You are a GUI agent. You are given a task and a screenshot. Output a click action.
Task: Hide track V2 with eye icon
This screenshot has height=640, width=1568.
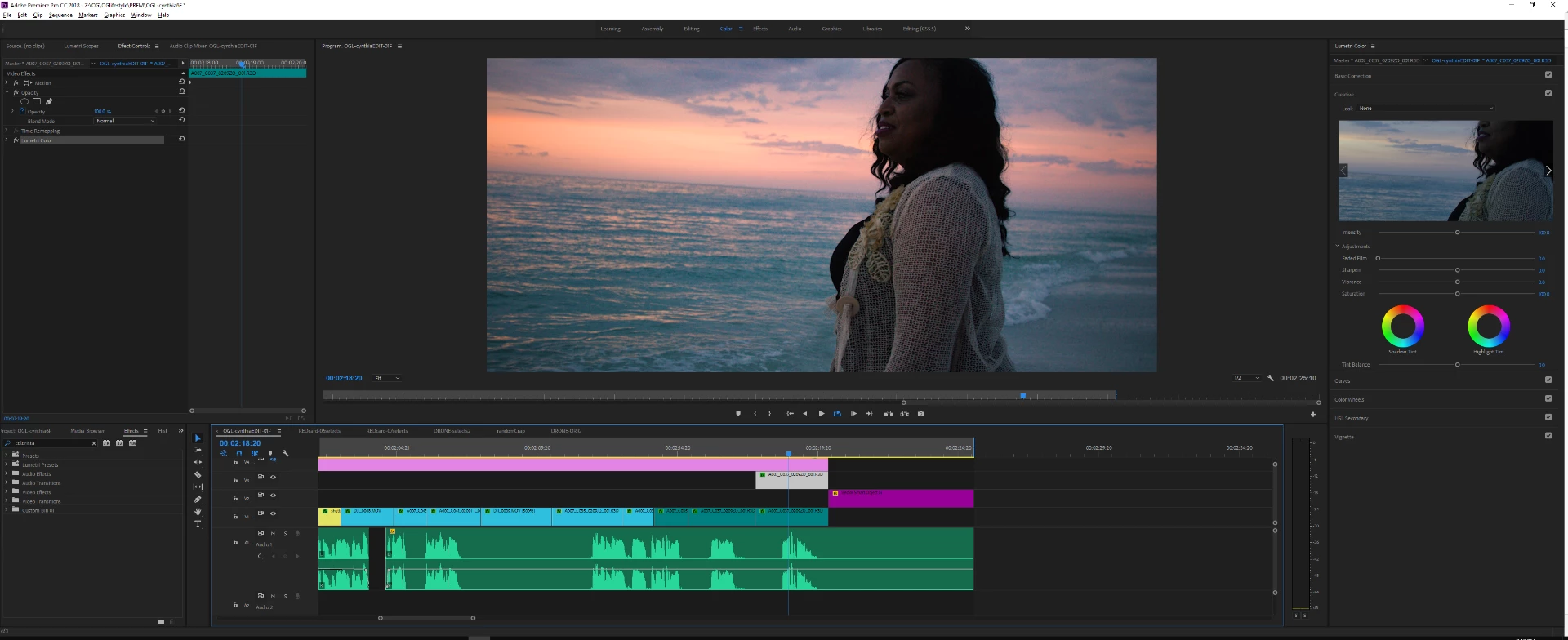coord(274,496)
